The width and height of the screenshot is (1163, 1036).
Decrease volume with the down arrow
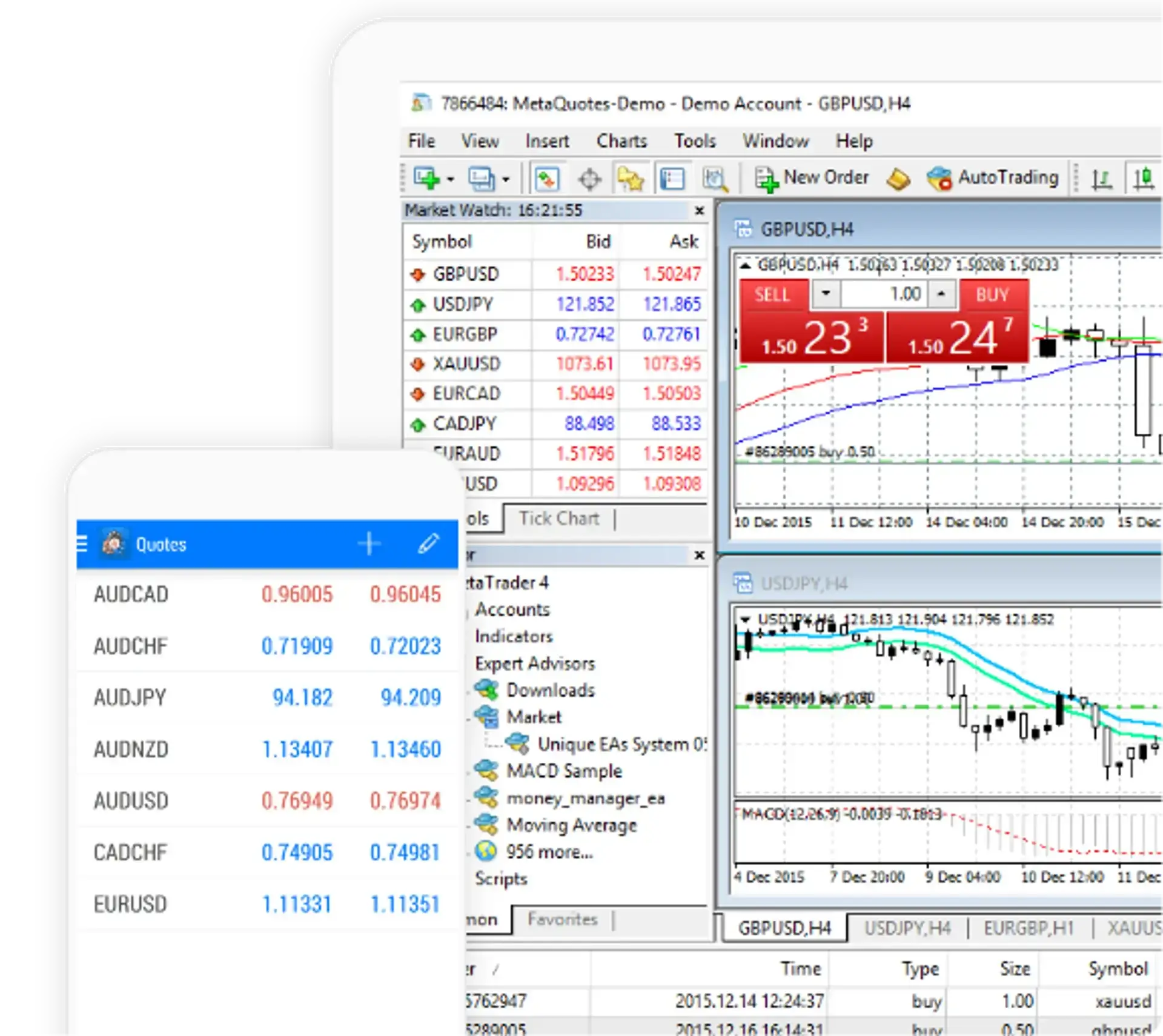click(x=825, y=294)
